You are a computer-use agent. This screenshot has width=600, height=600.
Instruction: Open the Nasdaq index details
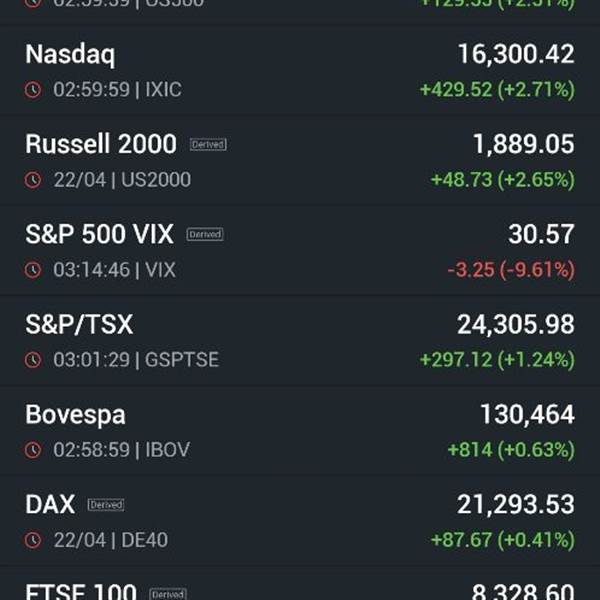click(300, 70)
